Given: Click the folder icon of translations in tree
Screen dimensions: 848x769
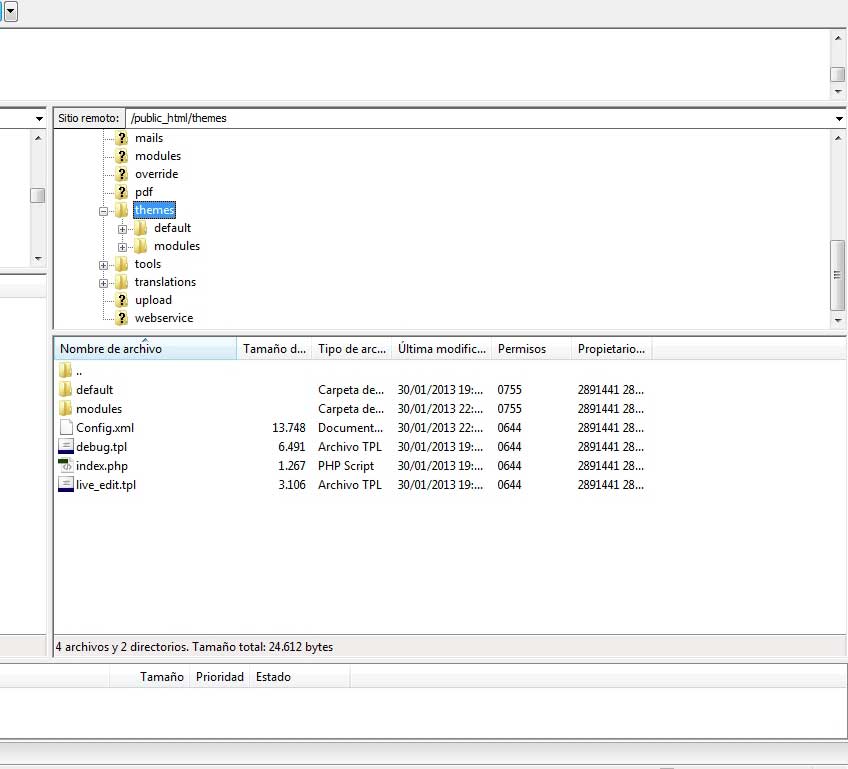Looking at the screenshot, I should coord(122,282).
